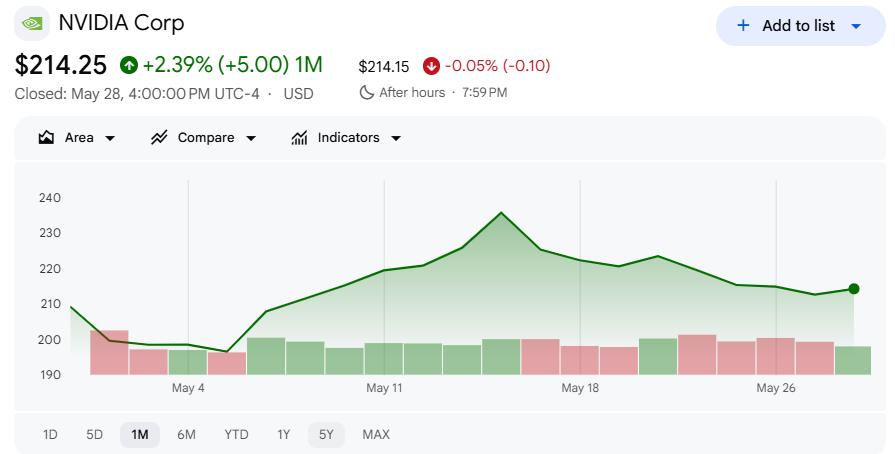This screenshot has height=454, width=895.
Task: Click the May 11 date axis label
Action: tap(384, 388)
